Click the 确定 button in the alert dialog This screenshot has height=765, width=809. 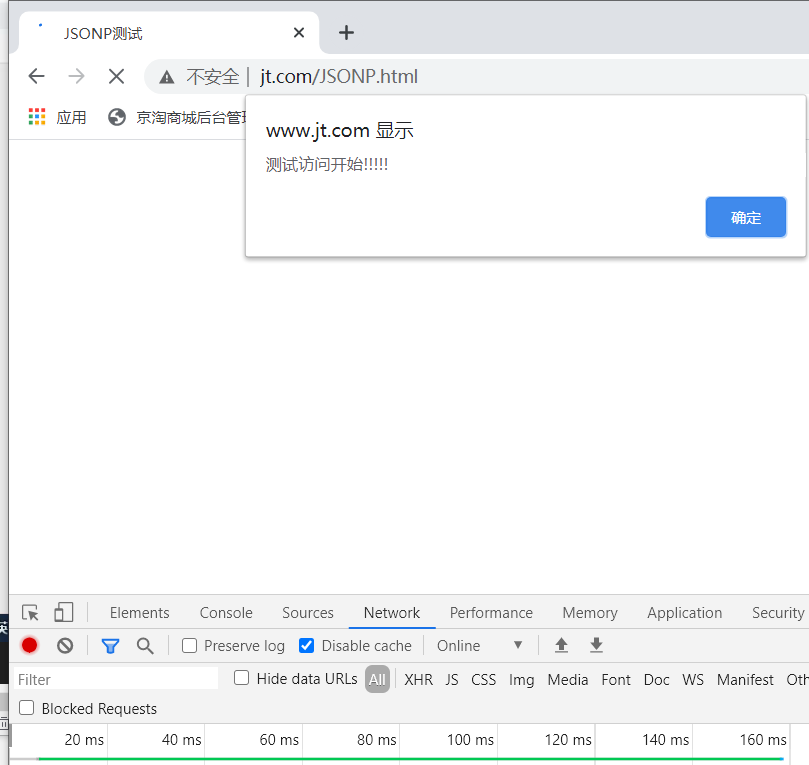[745, 217]
